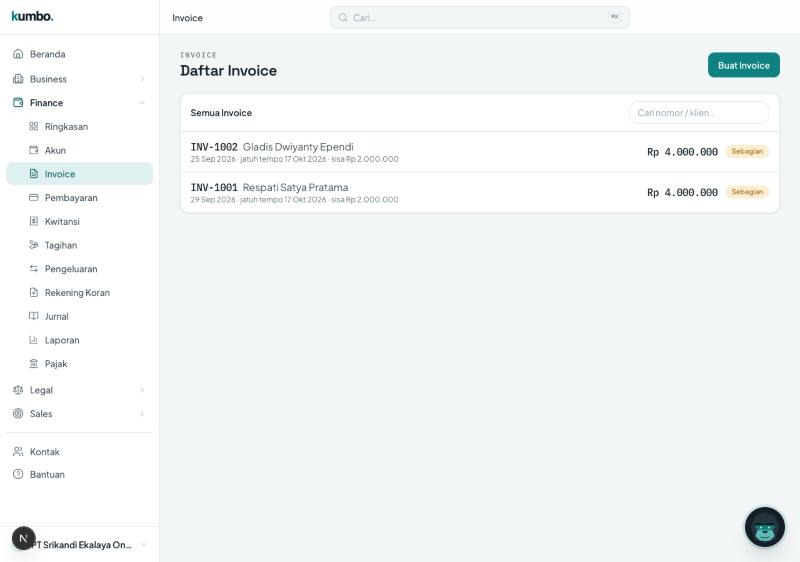
Task: Open the Bantuan help page
Action: click(x=80, y=474)
